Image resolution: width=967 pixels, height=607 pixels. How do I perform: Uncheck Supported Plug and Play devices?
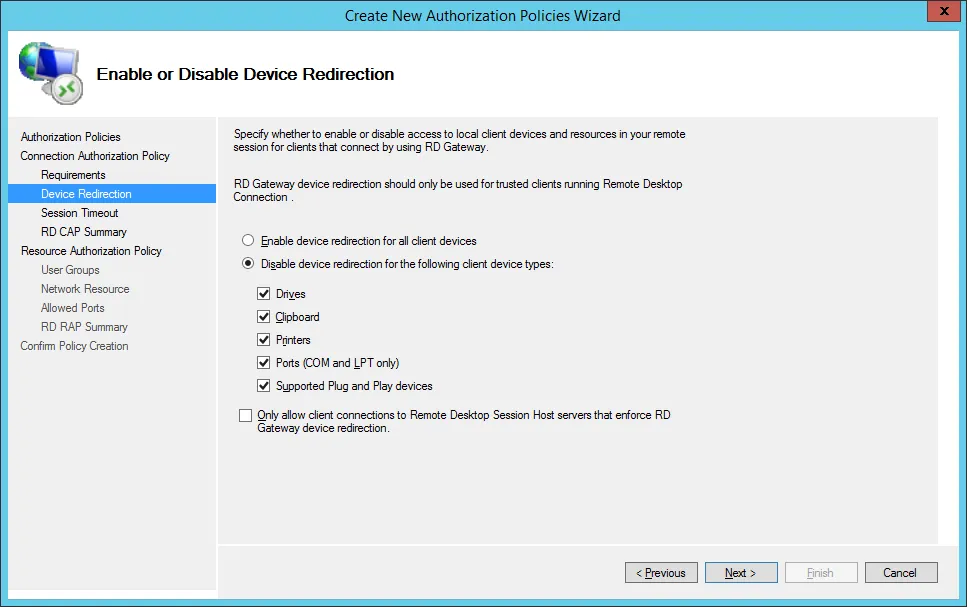[x=264, y=386]
